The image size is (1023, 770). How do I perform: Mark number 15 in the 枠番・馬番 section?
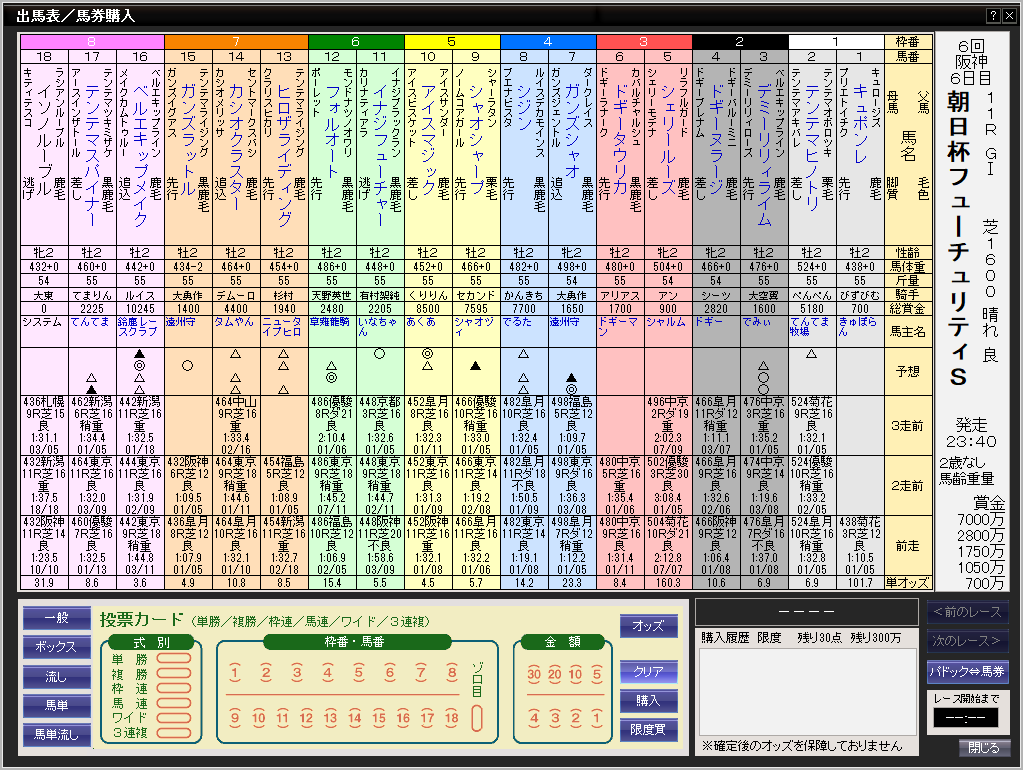379,718
